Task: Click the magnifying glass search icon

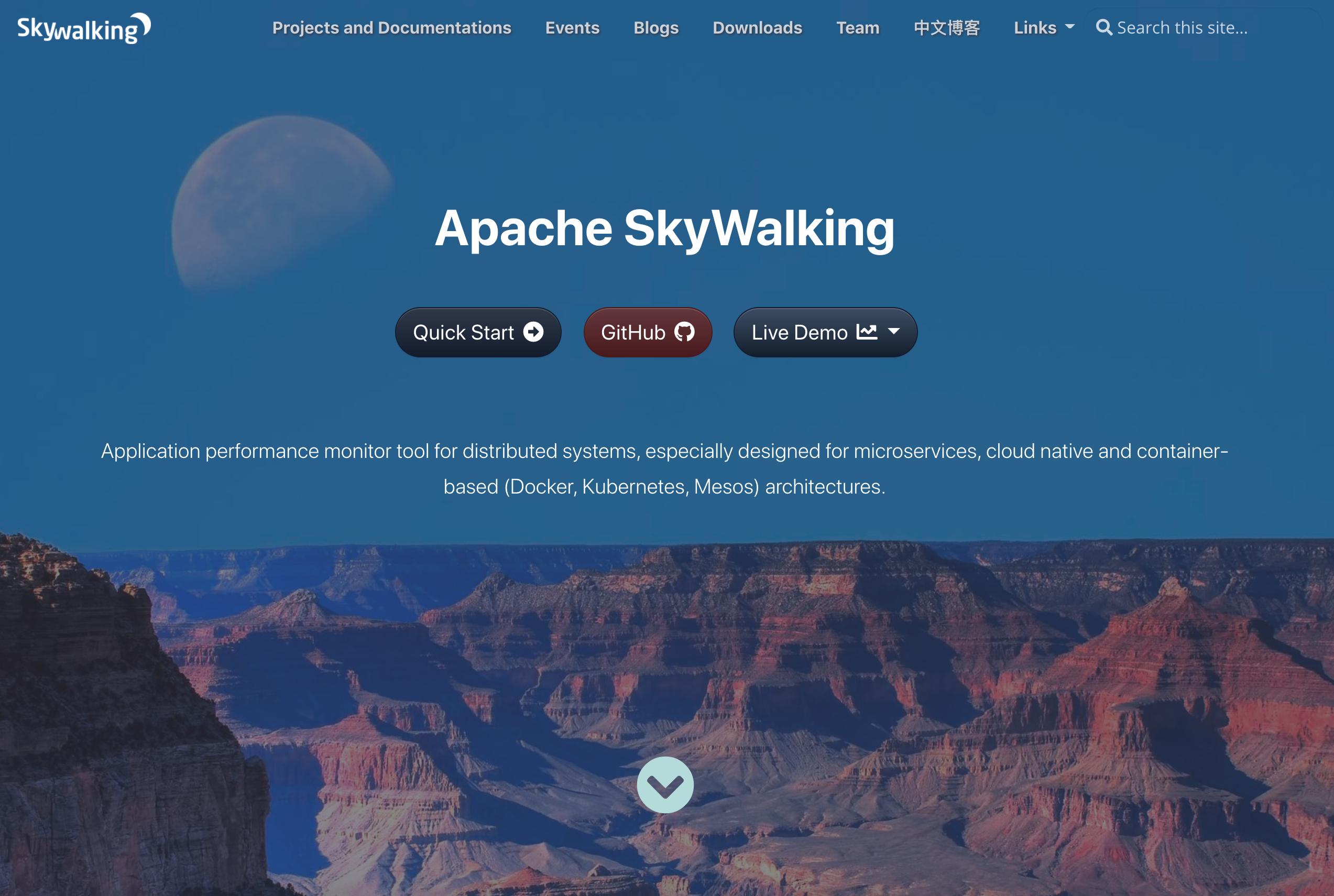Action: pyautogui.click(x=1104, y=27)
